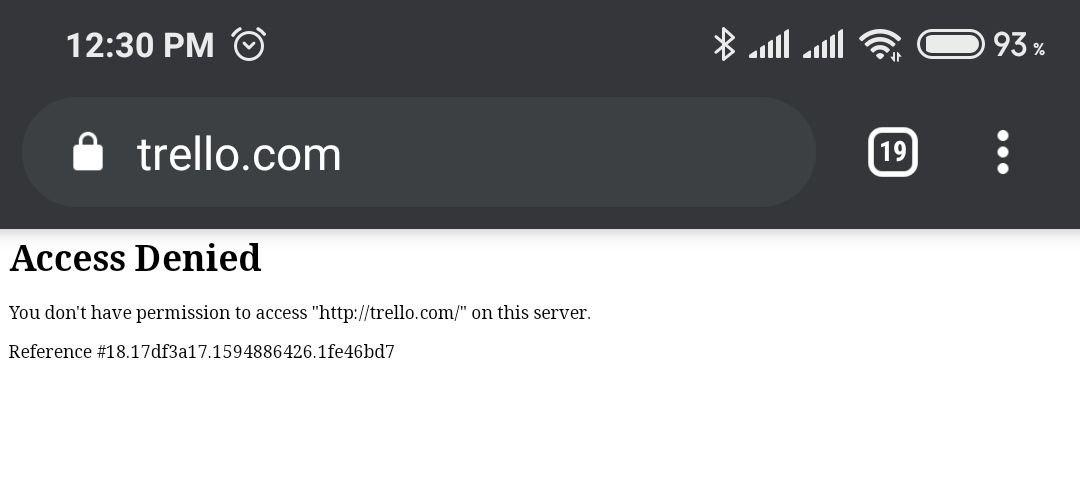
Task: Open the three-dot browser menu
Action: click(1003, 152)
